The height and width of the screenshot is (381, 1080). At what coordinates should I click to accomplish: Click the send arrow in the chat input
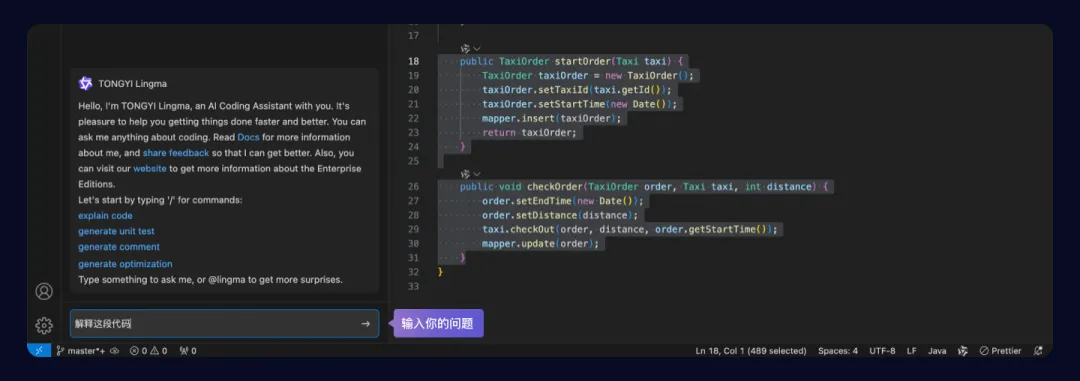pos(366,324)
